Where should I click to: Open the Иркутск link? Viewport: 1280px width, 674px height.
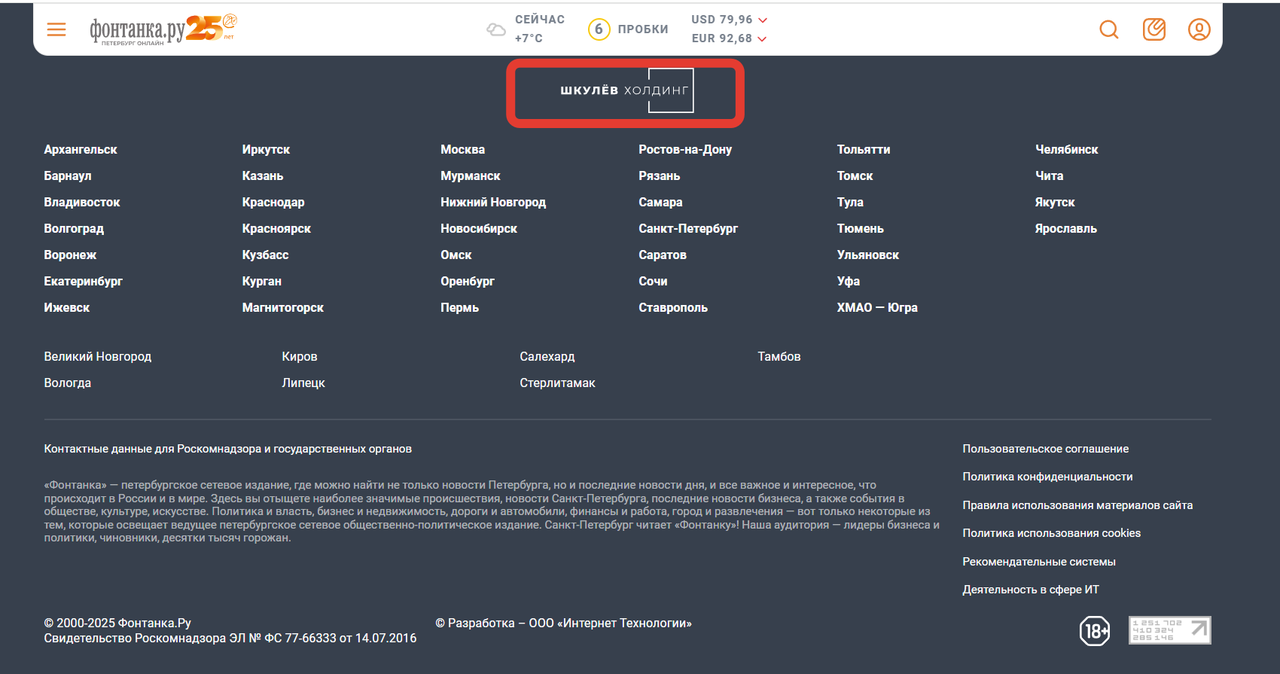[266, 150]
